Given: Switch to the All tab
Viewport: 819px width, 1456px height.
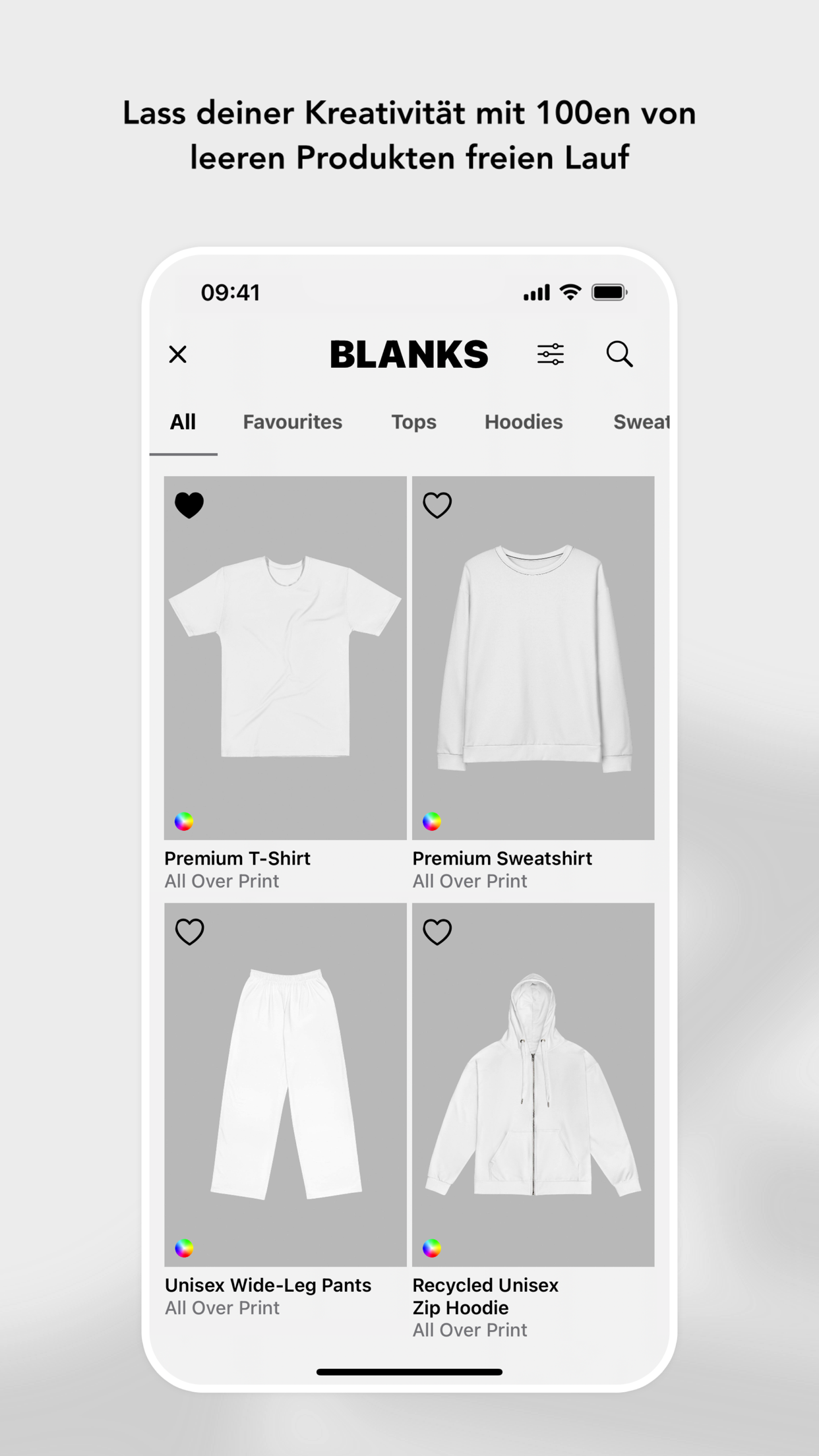Looking at the screenshot, I should click(183, 422).
